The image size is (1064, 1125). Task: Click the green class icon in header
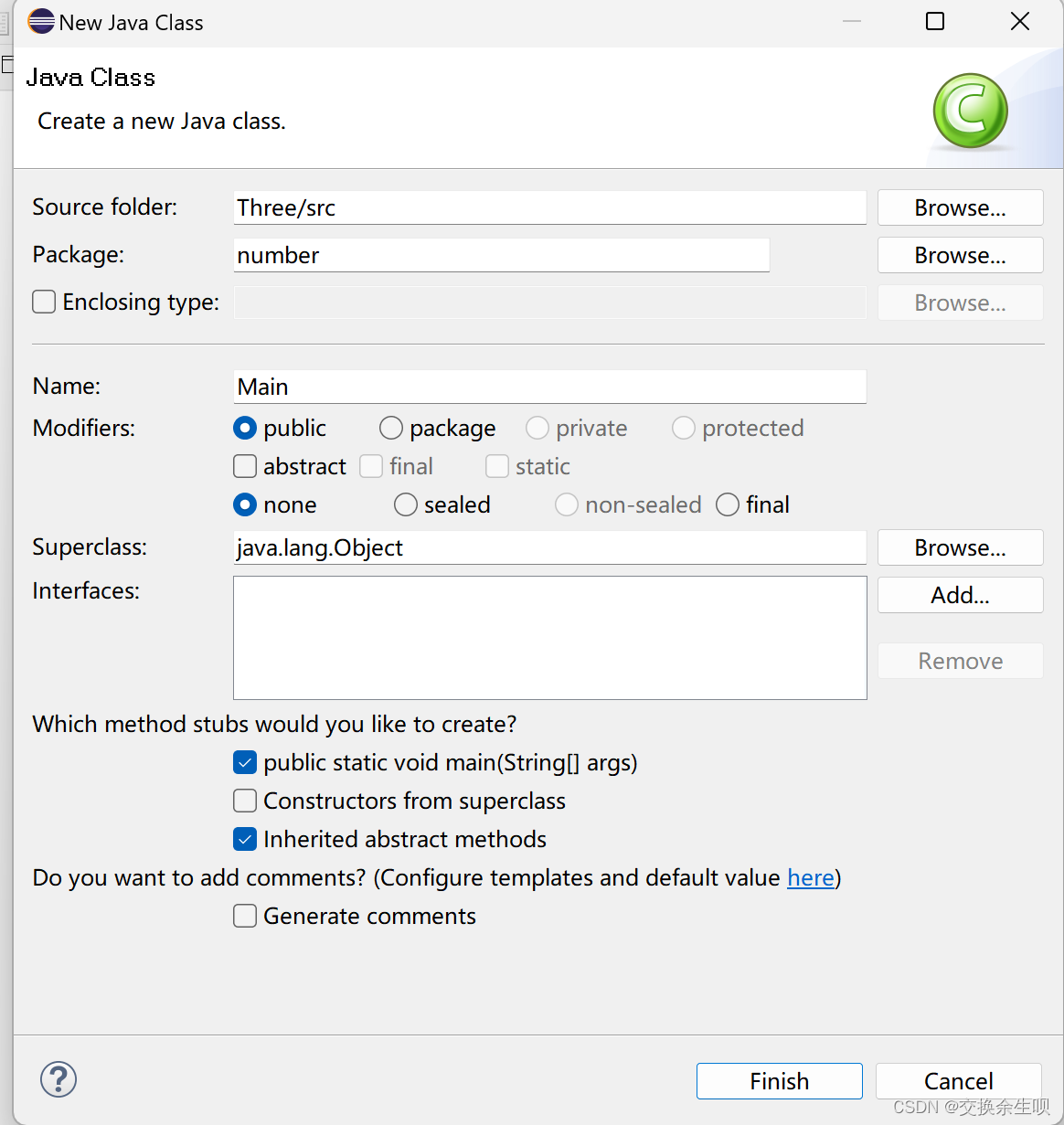click(x=970, y=111)
